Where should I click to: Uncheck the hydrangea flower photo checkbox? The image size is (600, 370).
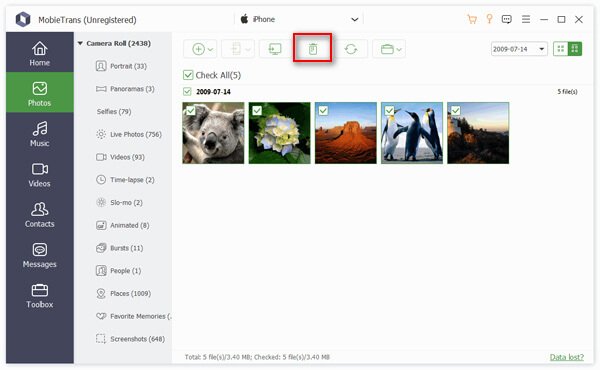point(257,111)
